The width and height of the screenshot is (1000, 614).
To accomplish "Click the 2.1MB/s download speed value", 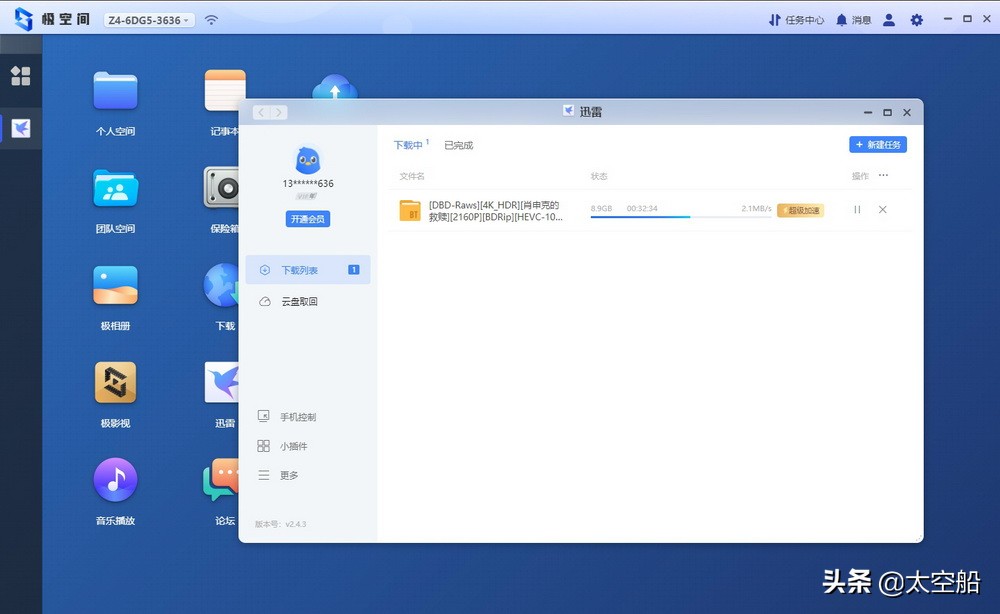I will (756, 208).
